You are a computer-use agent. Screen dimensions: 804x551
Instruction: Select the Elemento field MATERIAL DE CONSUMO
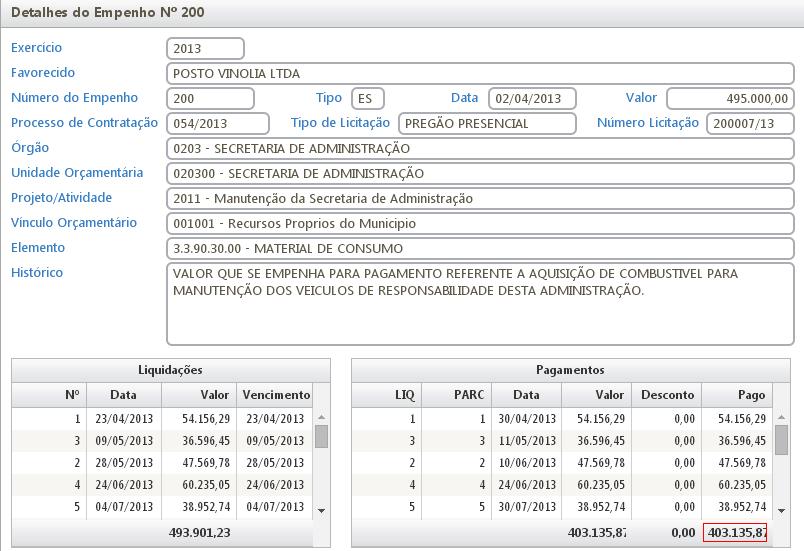(x=480, y=248)
